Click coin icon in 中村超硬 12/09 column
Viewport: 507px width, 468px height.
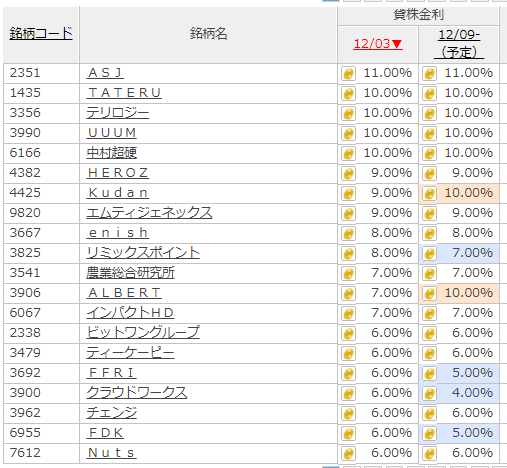(x=429, y=154)
